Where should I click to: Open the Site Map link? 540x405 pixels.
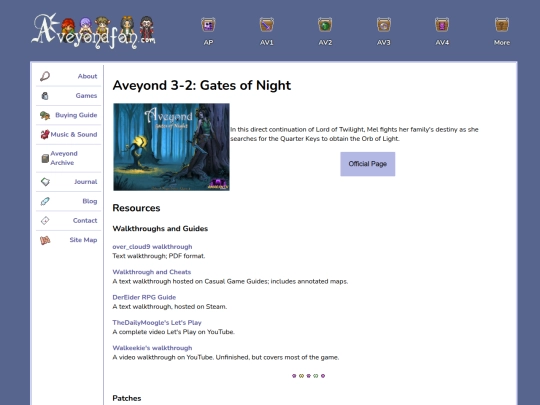pyautogui.click(x=69, y=240)
